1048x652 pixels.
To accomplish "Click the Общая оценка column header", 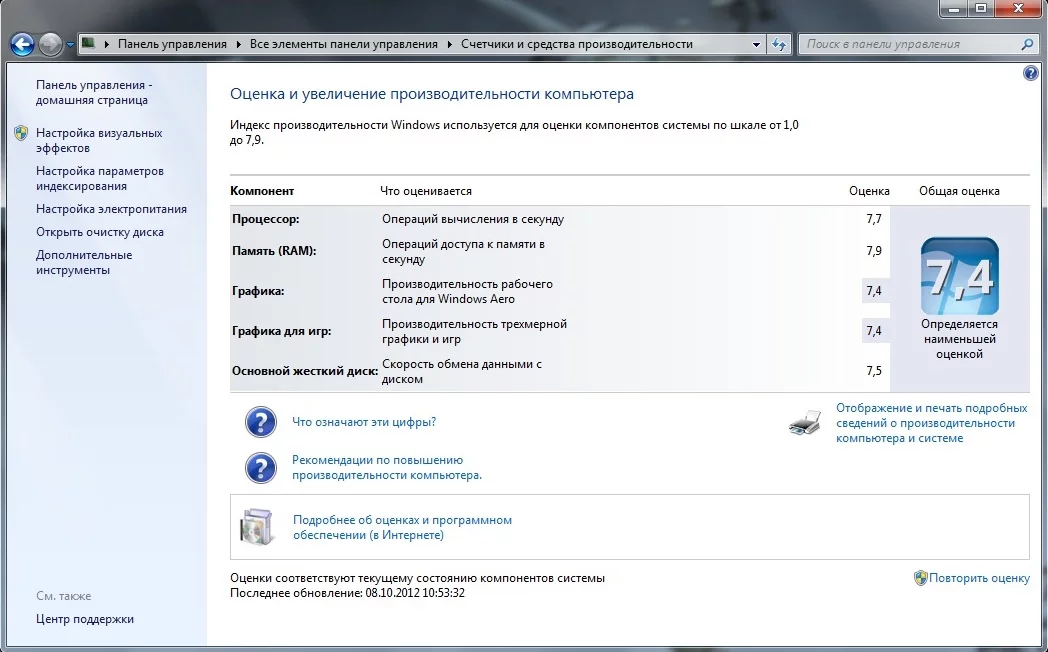I will click(x=959, y=191).
